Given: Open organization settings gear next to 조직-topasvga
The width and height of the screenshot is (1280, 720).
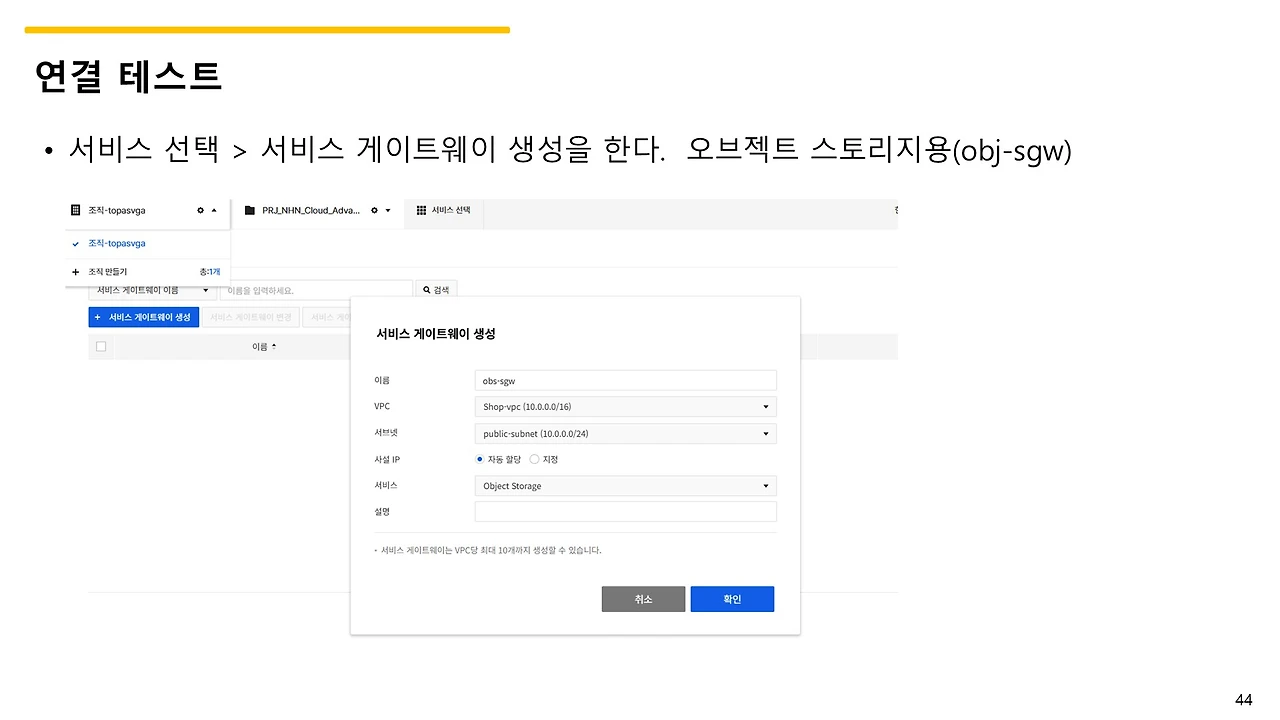Looking at the screenshot, I should [200, 211].
